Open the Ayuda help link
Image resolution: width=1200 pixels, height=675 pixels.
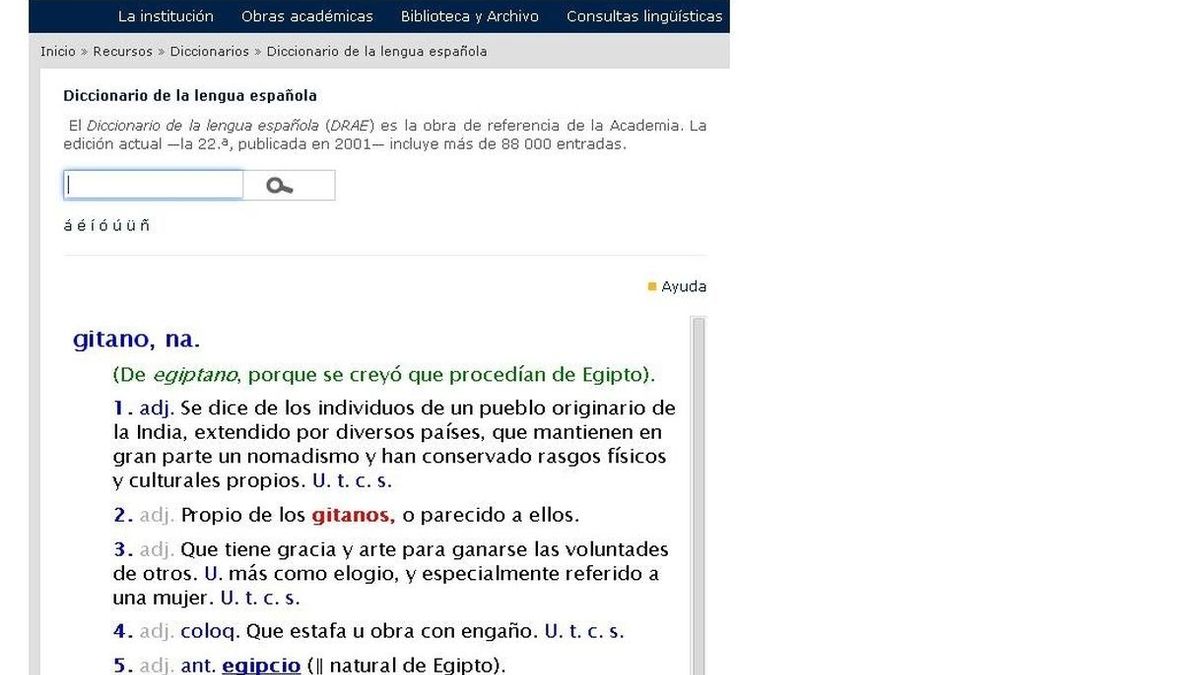[x=684, y=287]
